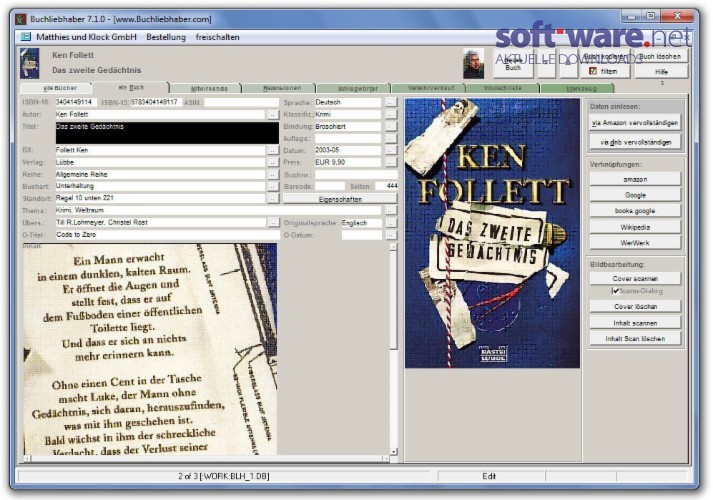Open lookup button next to Reihe field
This screenshot has width=713, height=500.
(272, 175)
